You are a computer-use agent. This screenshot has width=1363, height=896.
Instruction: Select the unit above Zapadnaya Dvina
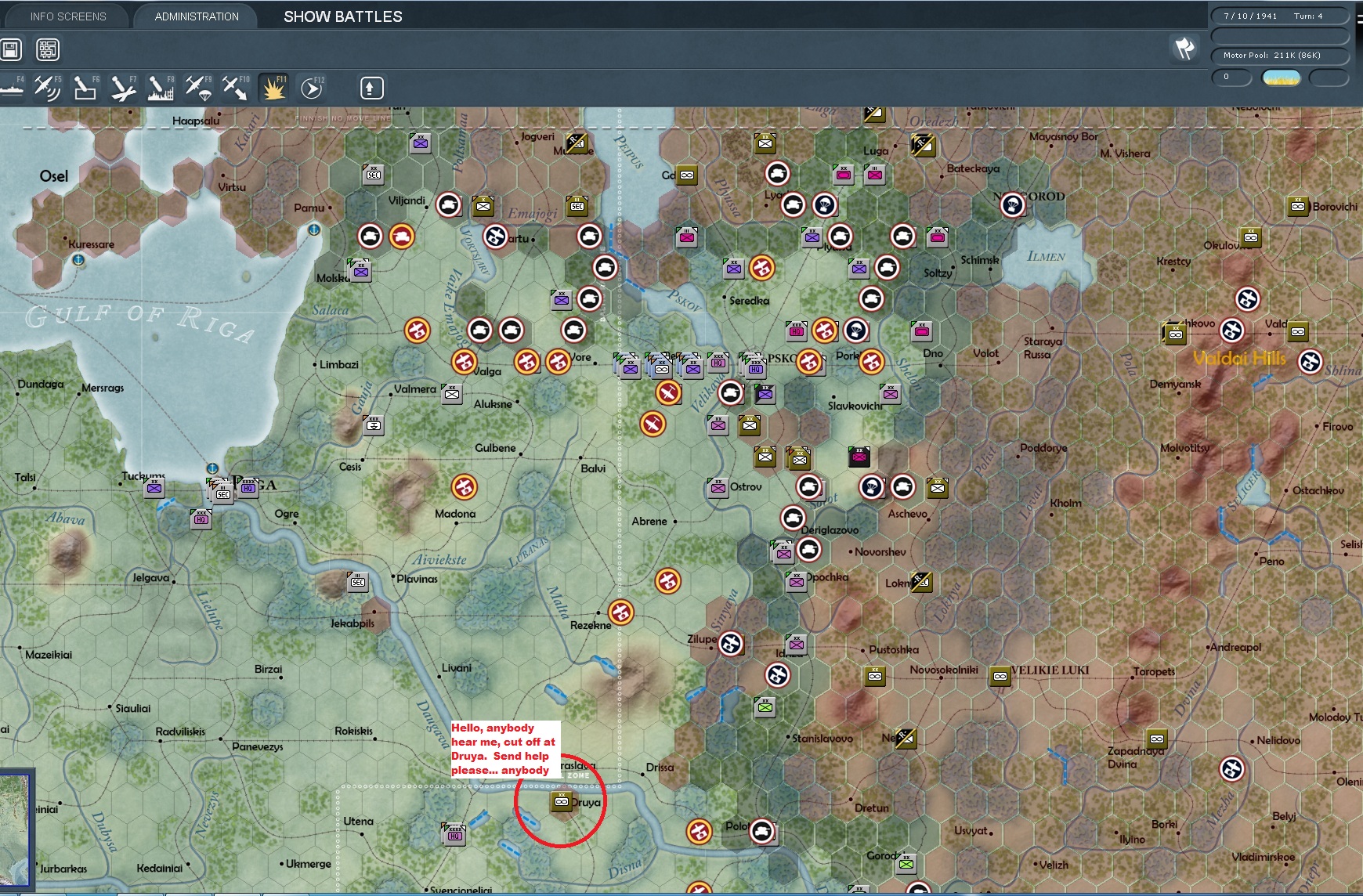[x=1157, y=739]
